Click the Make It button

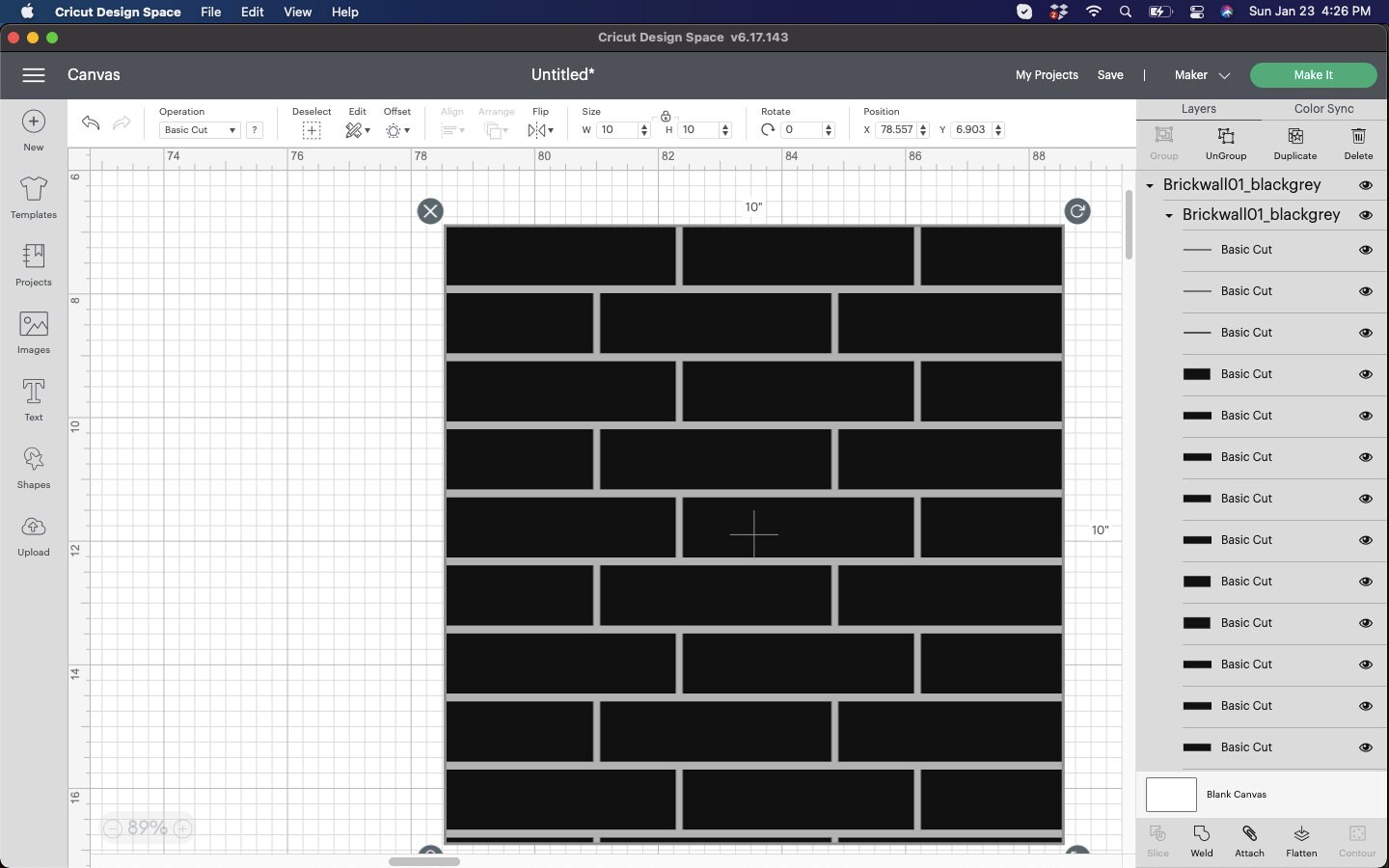tap(1313, 74)
